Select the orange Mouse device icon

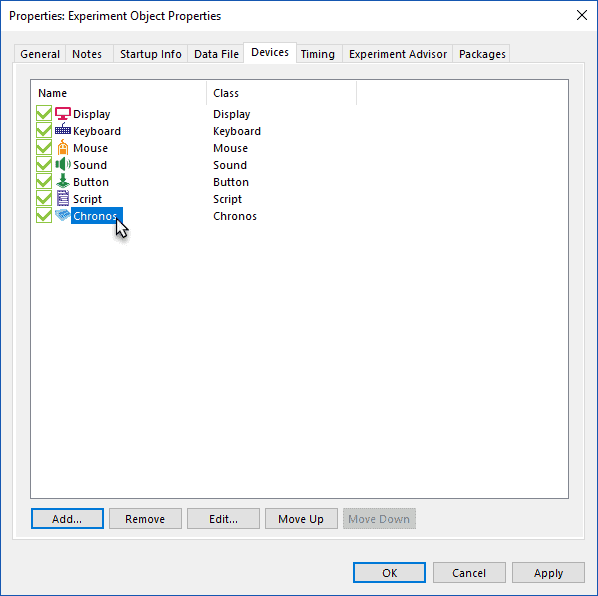63,148
